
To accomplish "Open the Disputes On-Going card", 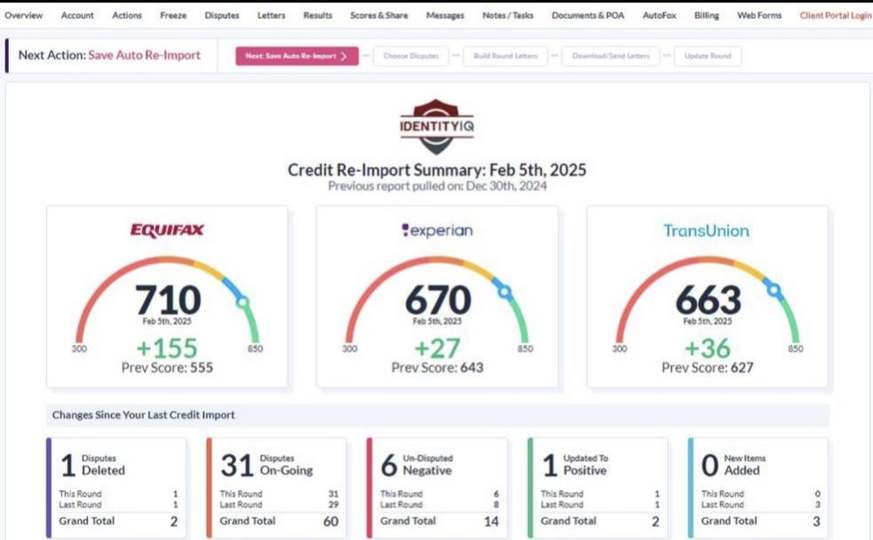I will [x=276, y=488].
